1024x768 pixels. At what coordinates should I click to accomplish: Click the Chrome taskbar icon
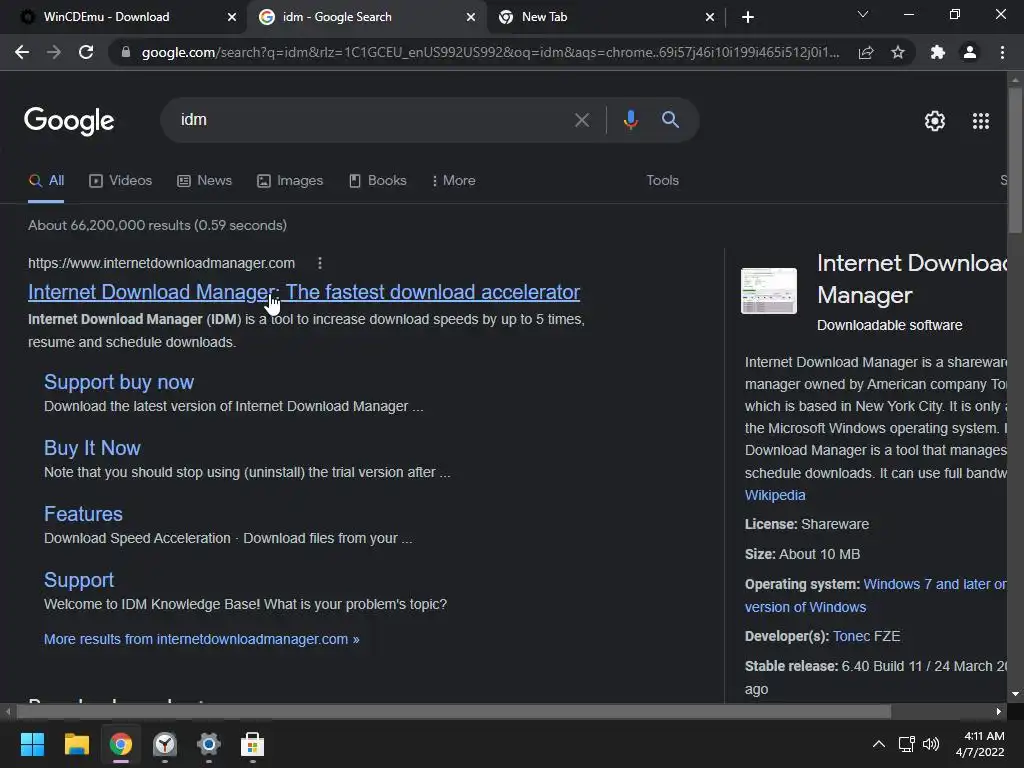121,744
